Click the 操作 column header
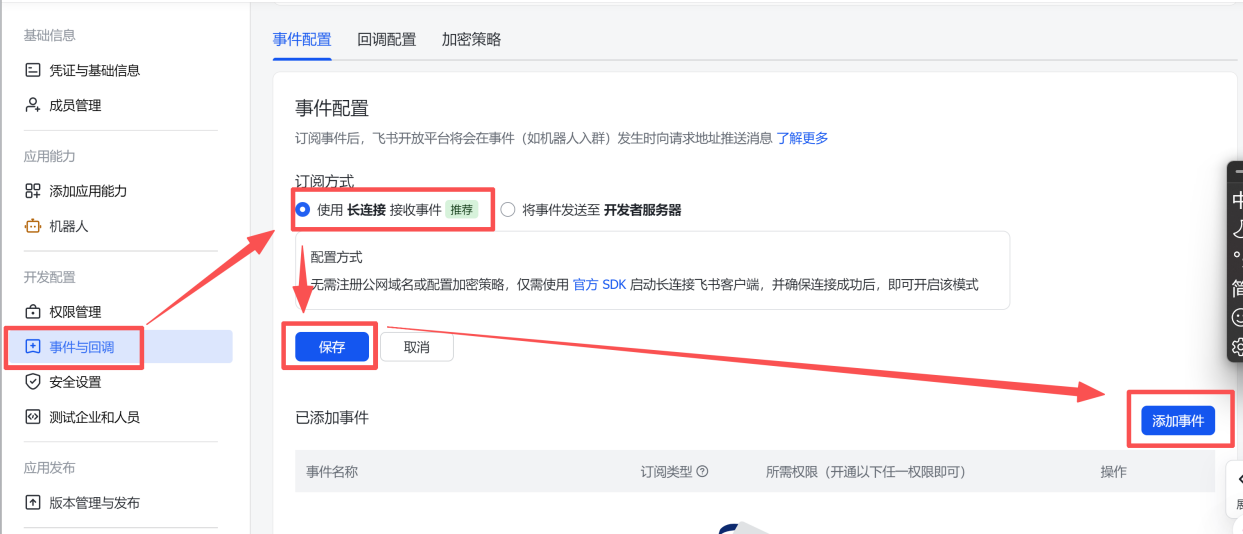 (1113, 472)
